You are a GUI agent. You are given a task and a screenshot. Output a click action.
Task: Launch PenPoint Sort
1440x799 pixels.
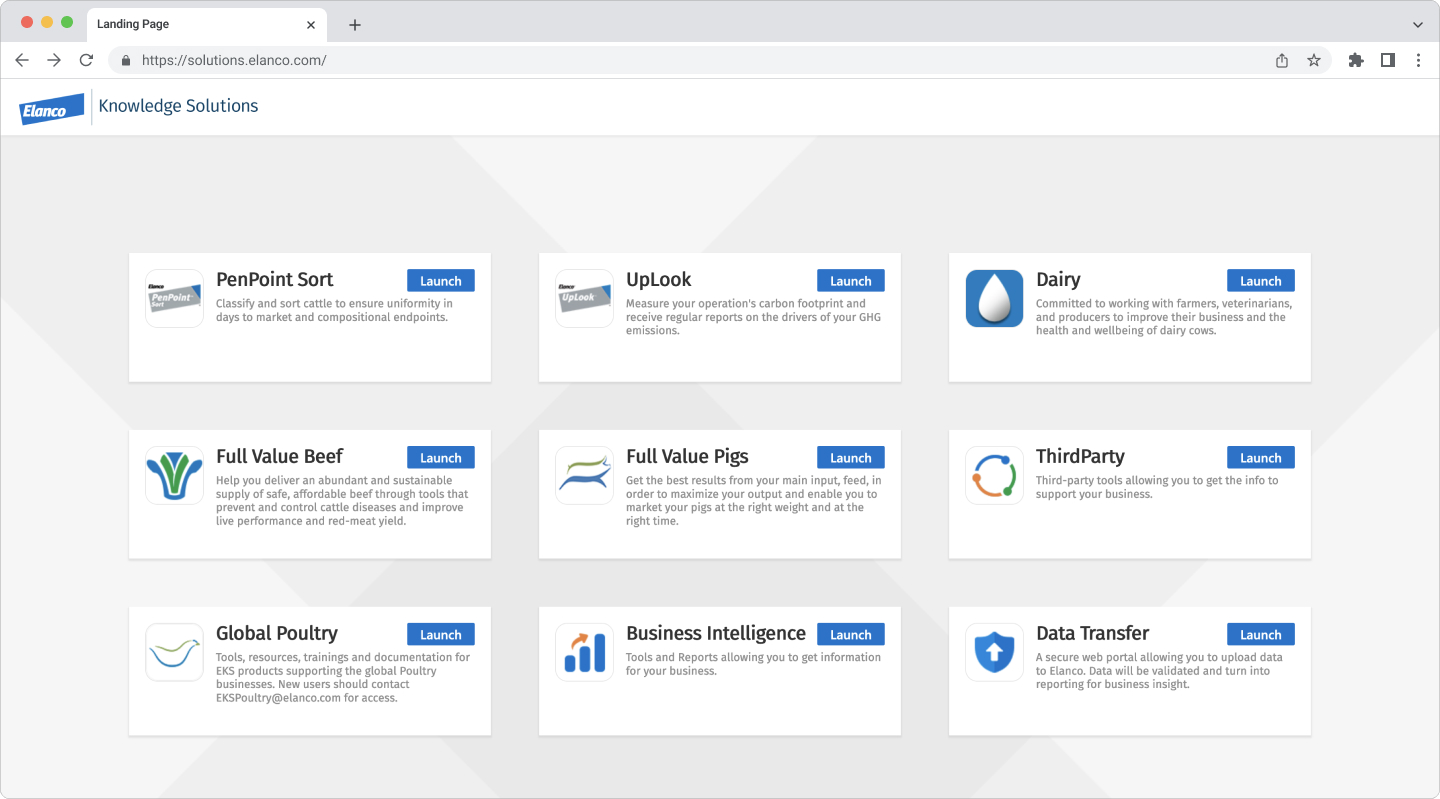click(441, 281)
